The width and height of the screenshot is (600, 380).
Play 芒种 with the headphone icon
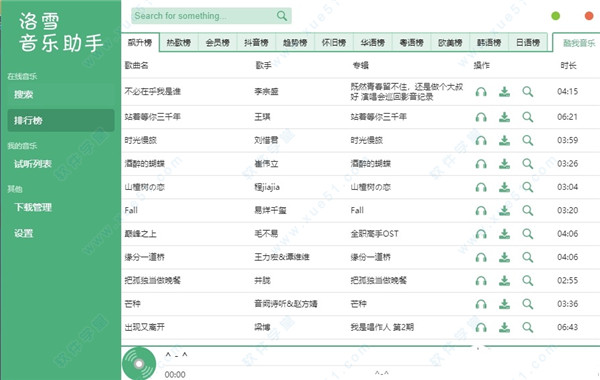[x=481, y=304]
